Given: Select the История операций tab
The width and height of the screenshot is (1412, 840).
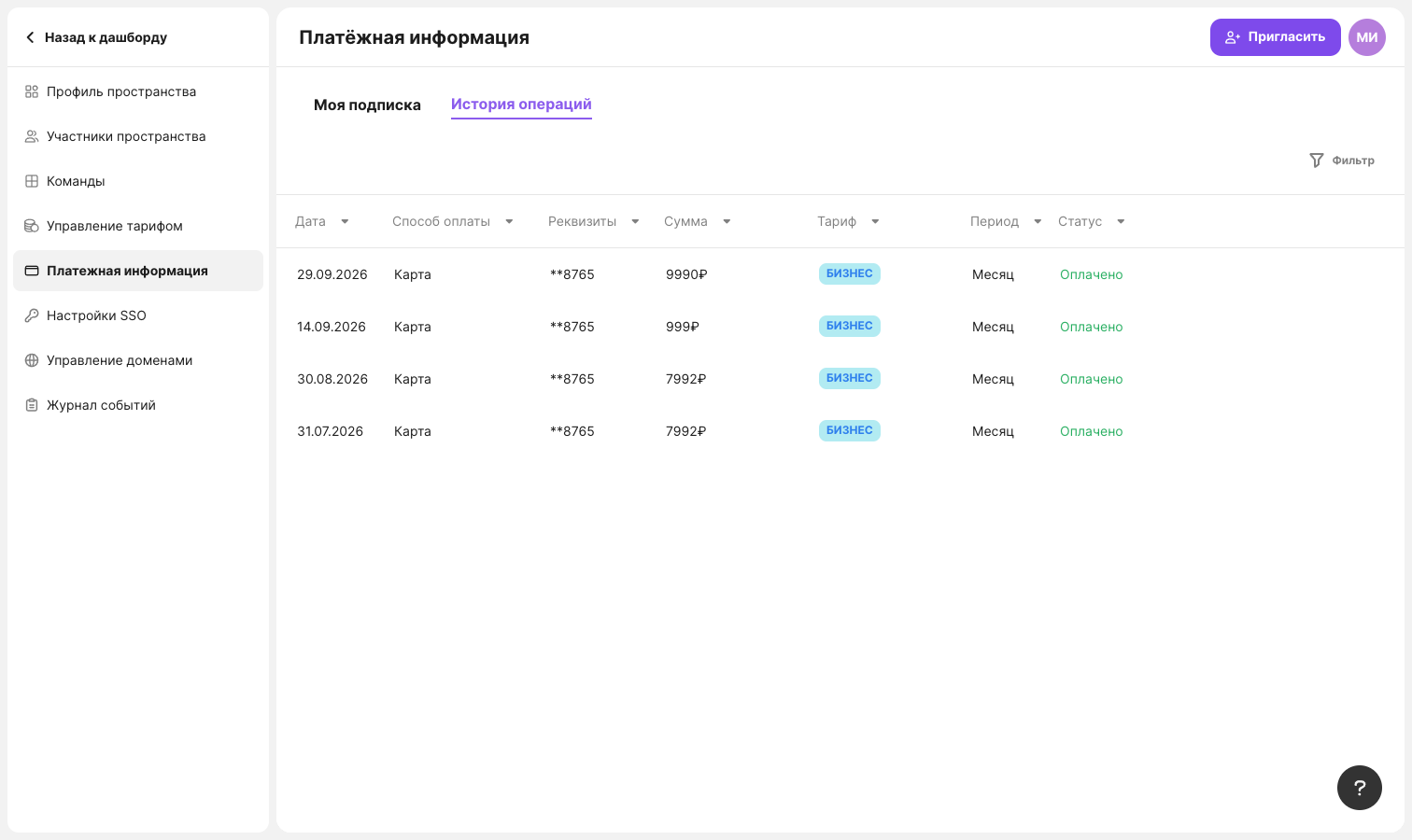Looking at the screenshot, I should click(521, 105).
